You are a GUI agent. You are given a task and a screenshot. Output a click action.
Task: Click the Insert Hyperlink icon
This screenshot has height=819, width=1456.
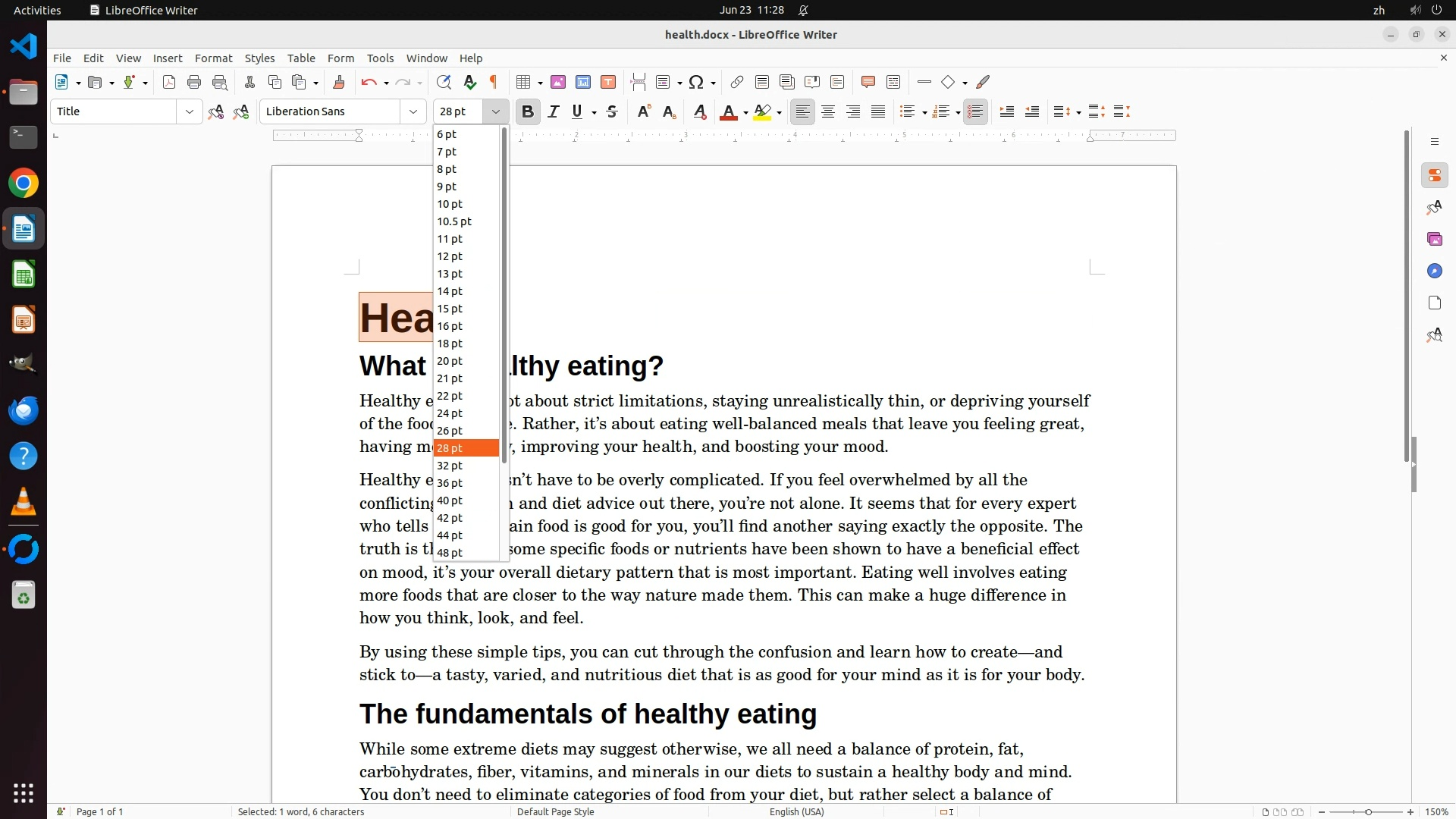736,82
